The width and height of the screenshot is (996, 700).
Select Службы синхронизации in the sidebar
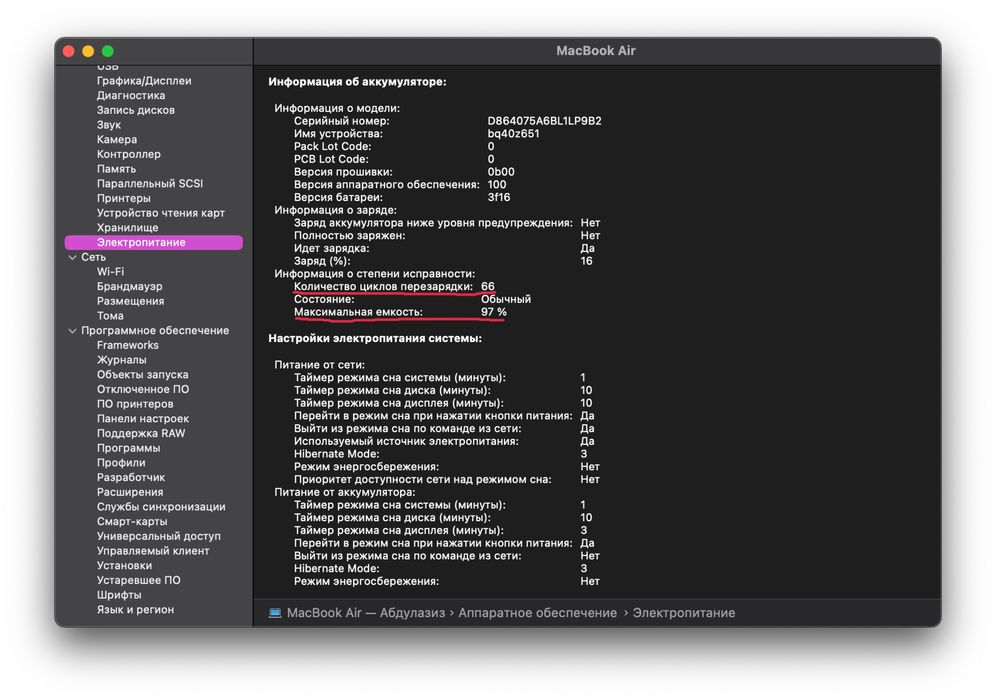tap(161, 506)
